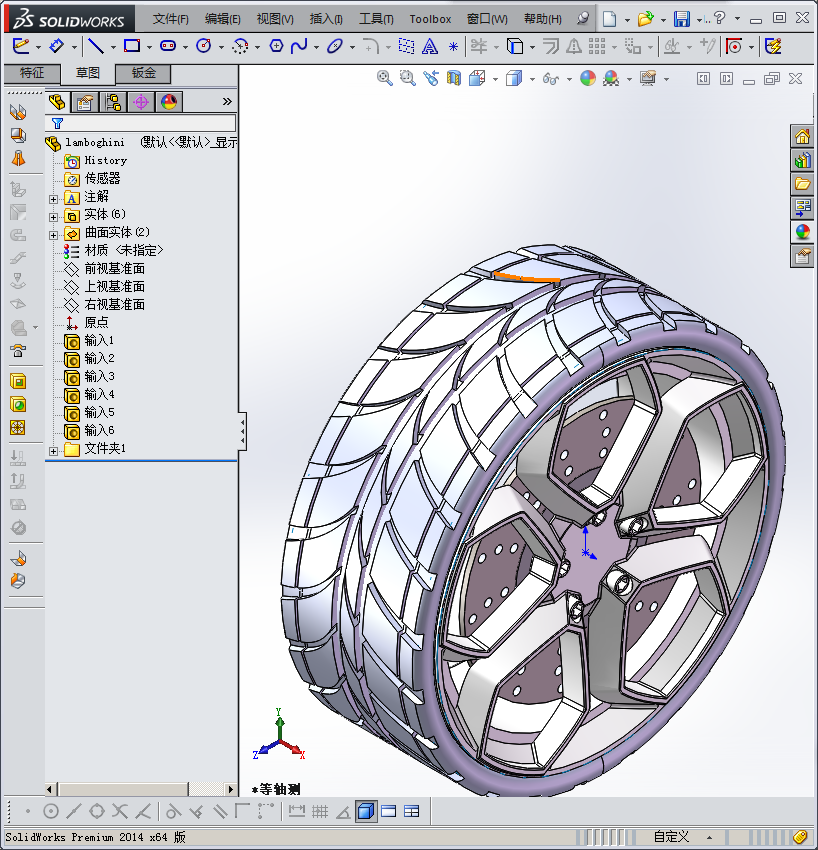Open the Circle tool dropdown arrow

[x=221, y=47]
